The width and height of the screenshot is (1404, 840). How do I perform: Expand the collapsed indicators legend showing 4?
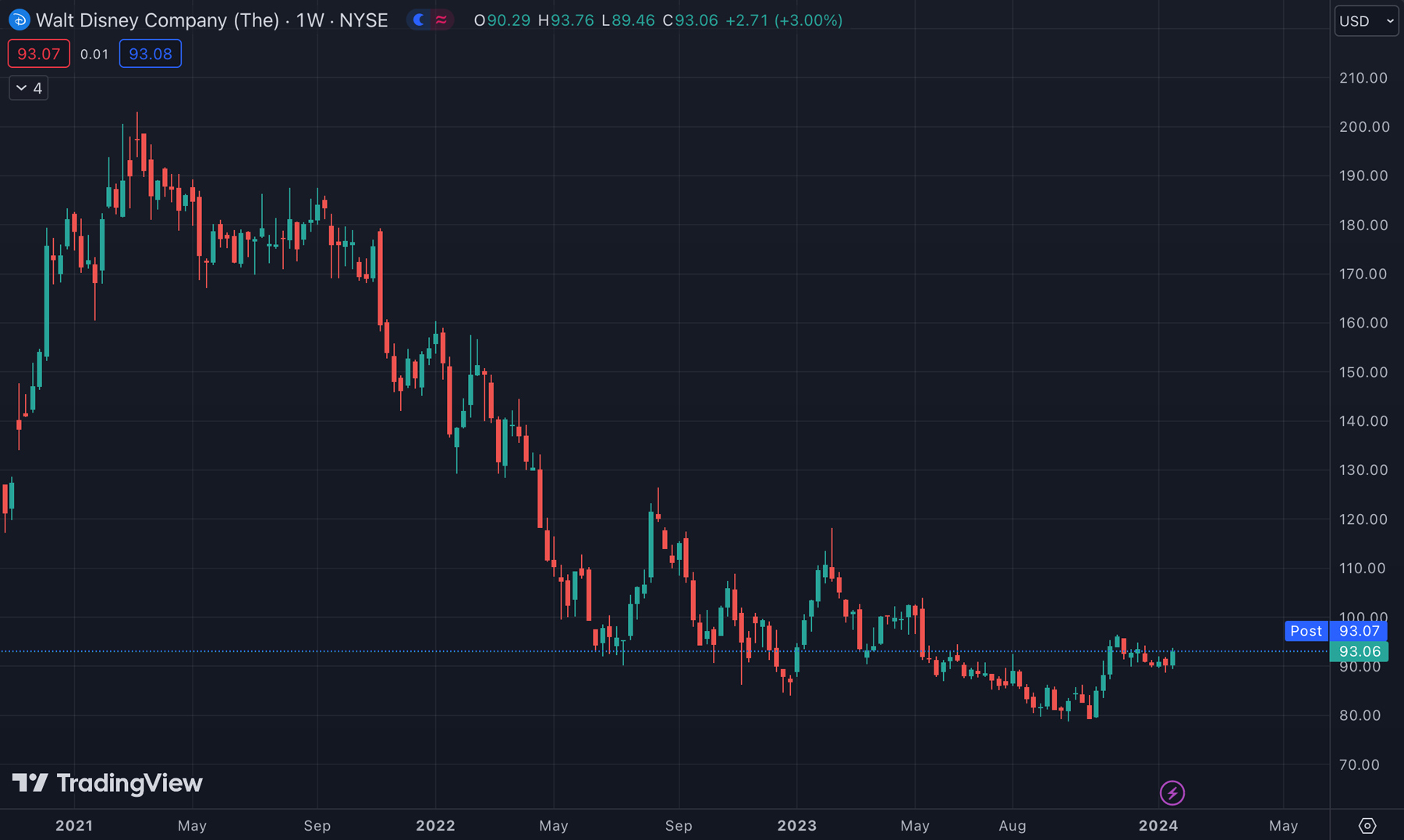[29, 88]
